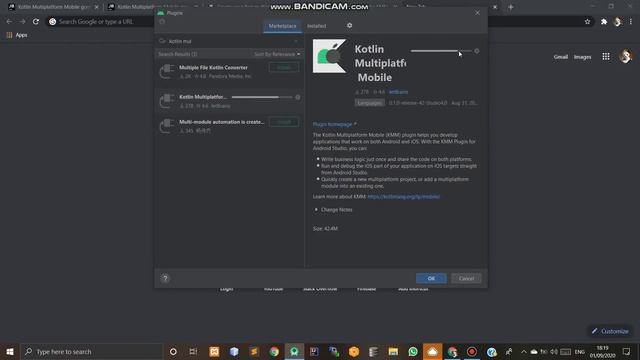Open the Chrome extensions puzzle icon
Image resolution: width=640 pixels, height=360 pixels.
click(604, 22)
